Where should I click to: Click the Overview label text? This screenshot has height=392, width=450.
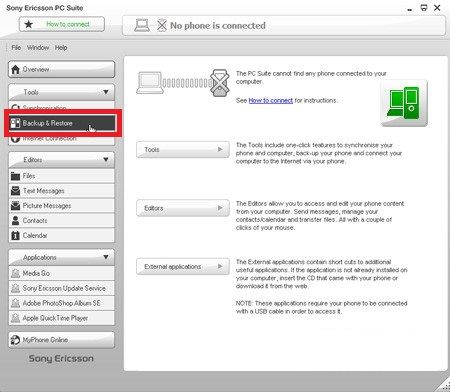36,69
